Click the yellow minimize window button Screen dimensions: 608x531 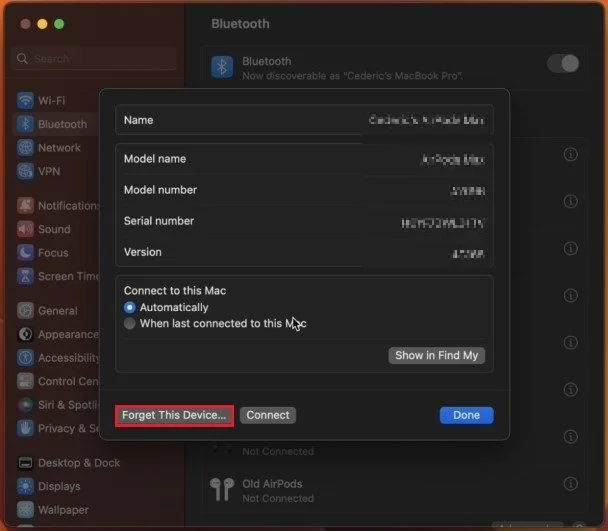[x=42, y=24]
